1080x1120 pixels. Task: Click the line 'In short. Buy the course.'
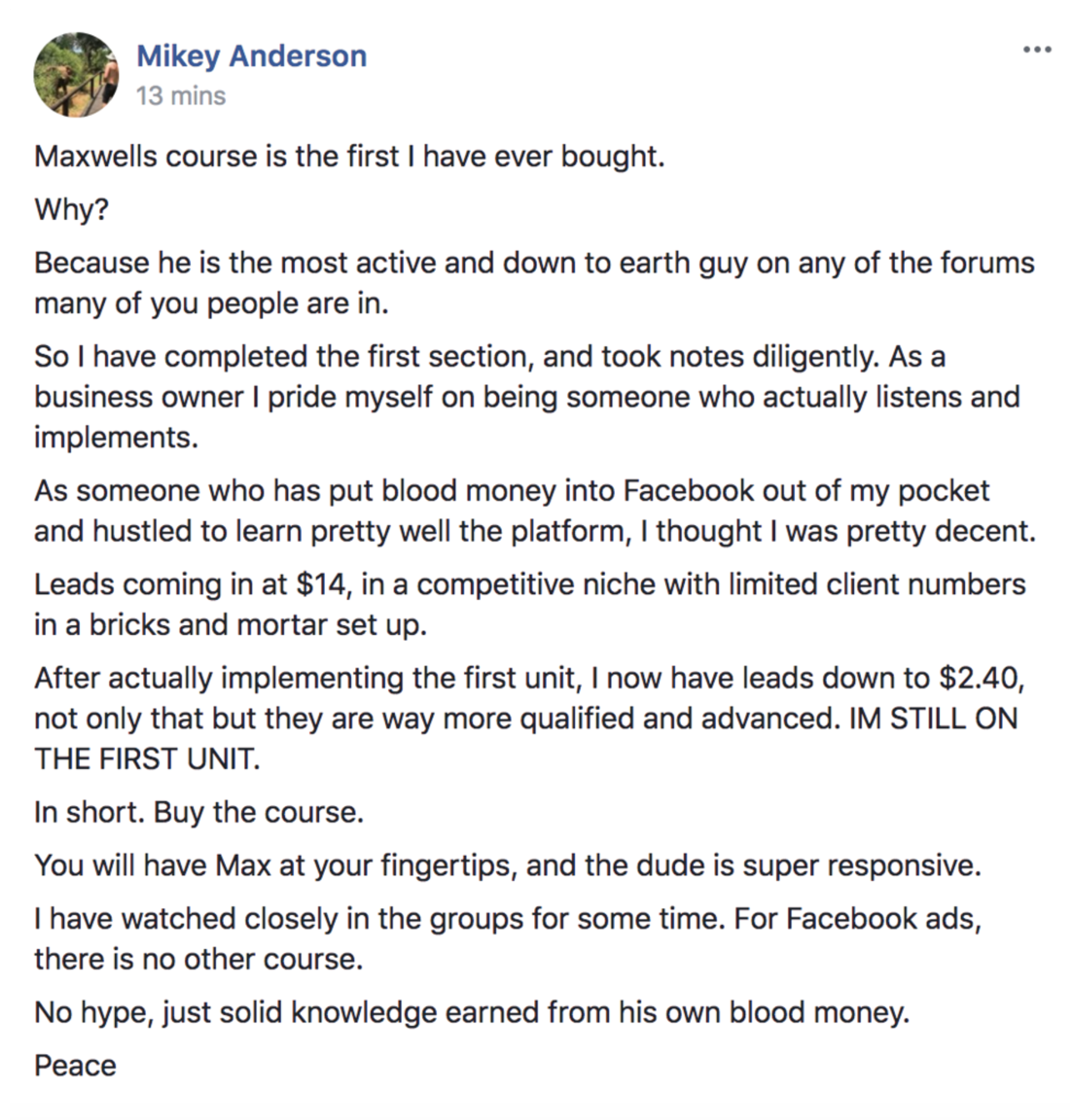coord(199,812)
